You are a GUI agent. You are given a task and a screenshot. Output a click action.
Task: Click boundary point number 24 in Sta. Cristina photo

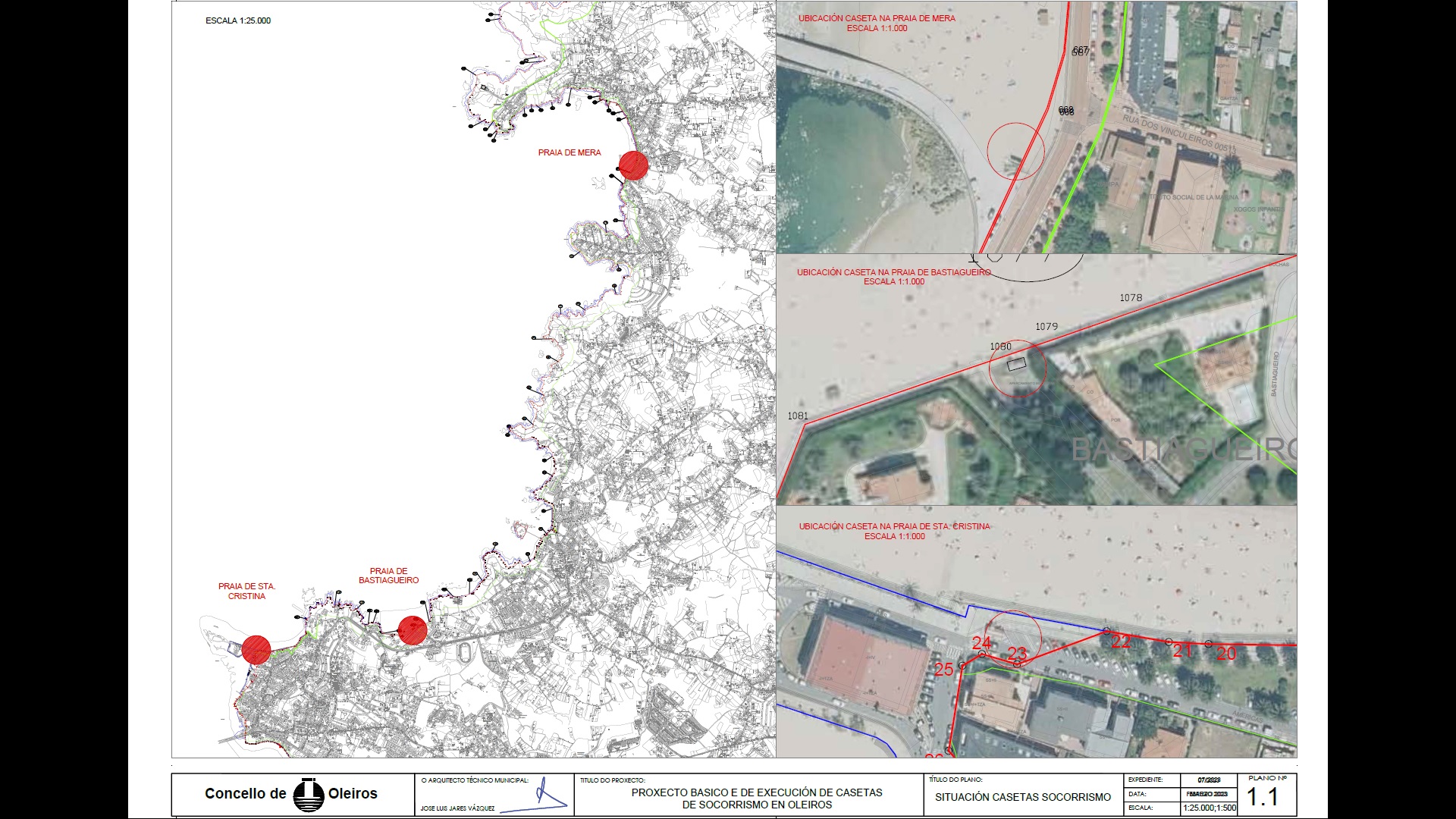click(981, 643)
